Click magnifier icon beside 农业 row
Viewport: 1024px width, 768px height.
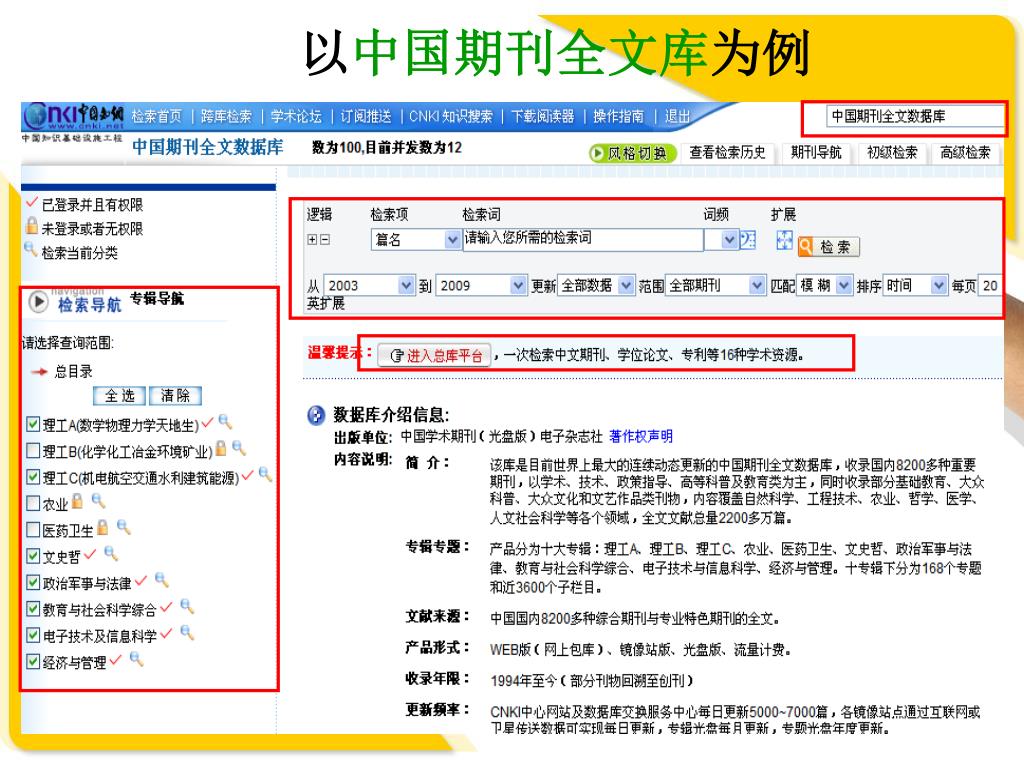[x=98, y=501]
